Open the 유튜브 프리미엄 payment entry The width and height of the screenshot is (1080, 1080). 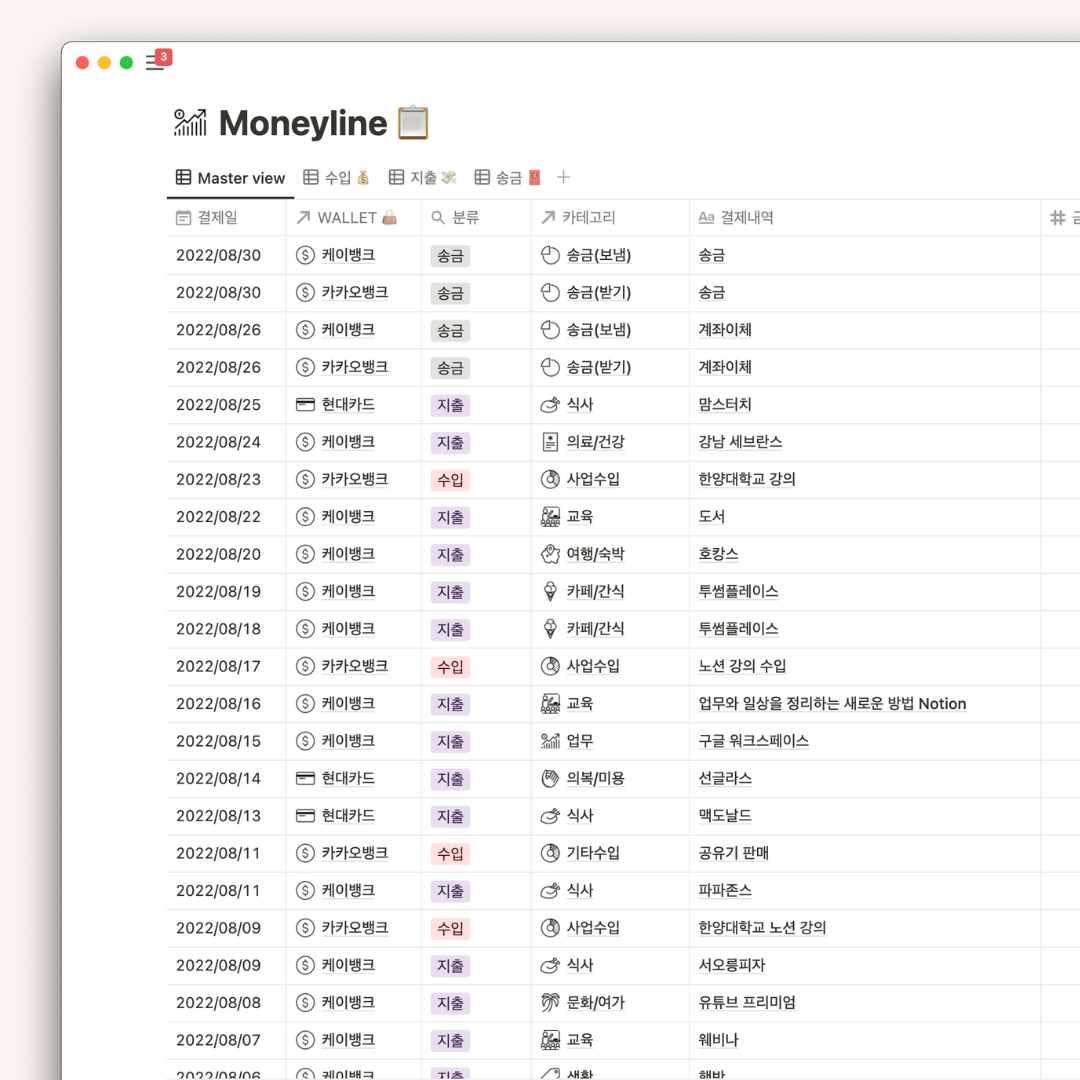click(747, 1002)
